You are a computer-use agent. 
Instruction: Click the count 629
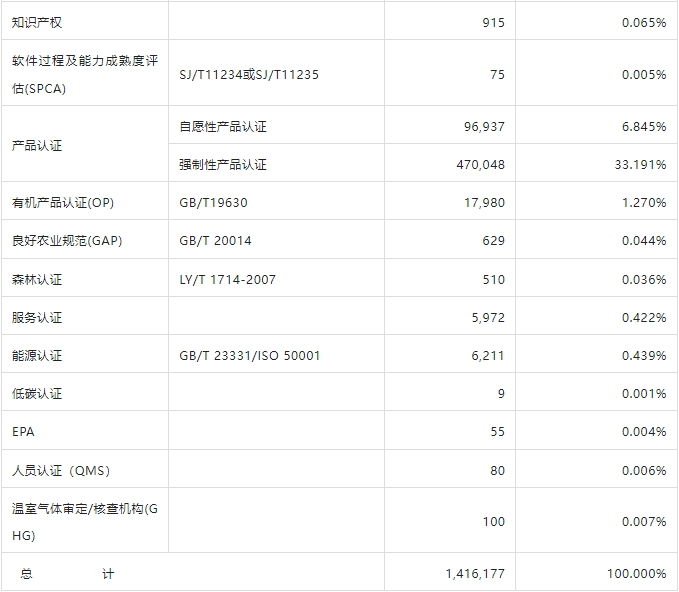coord(494,241)
